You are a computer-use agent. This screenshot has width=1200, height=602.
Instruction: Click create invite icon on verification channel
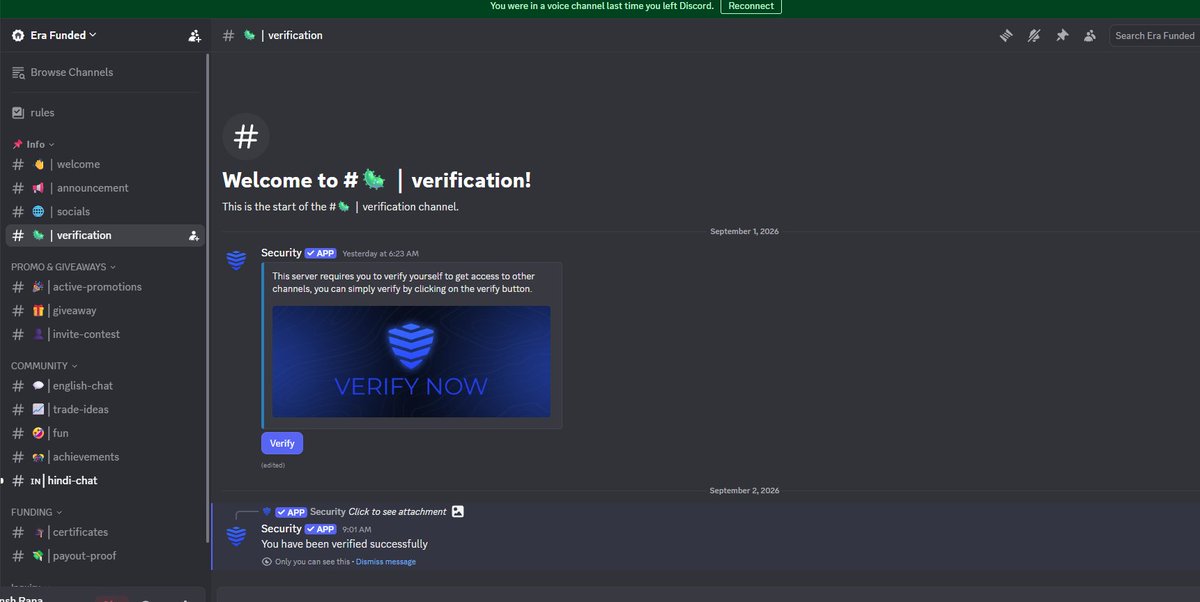(x=193, y=236)
